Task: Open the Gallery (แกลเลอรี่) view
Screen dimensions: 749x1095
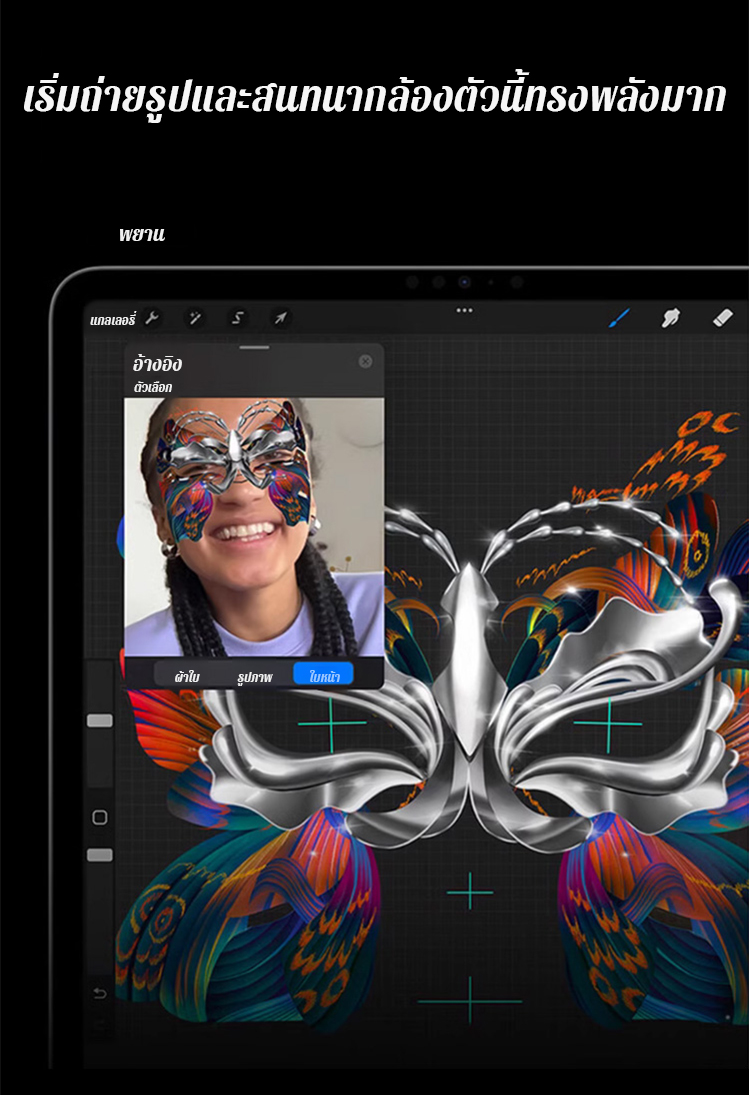Action: tap(112, 320)
